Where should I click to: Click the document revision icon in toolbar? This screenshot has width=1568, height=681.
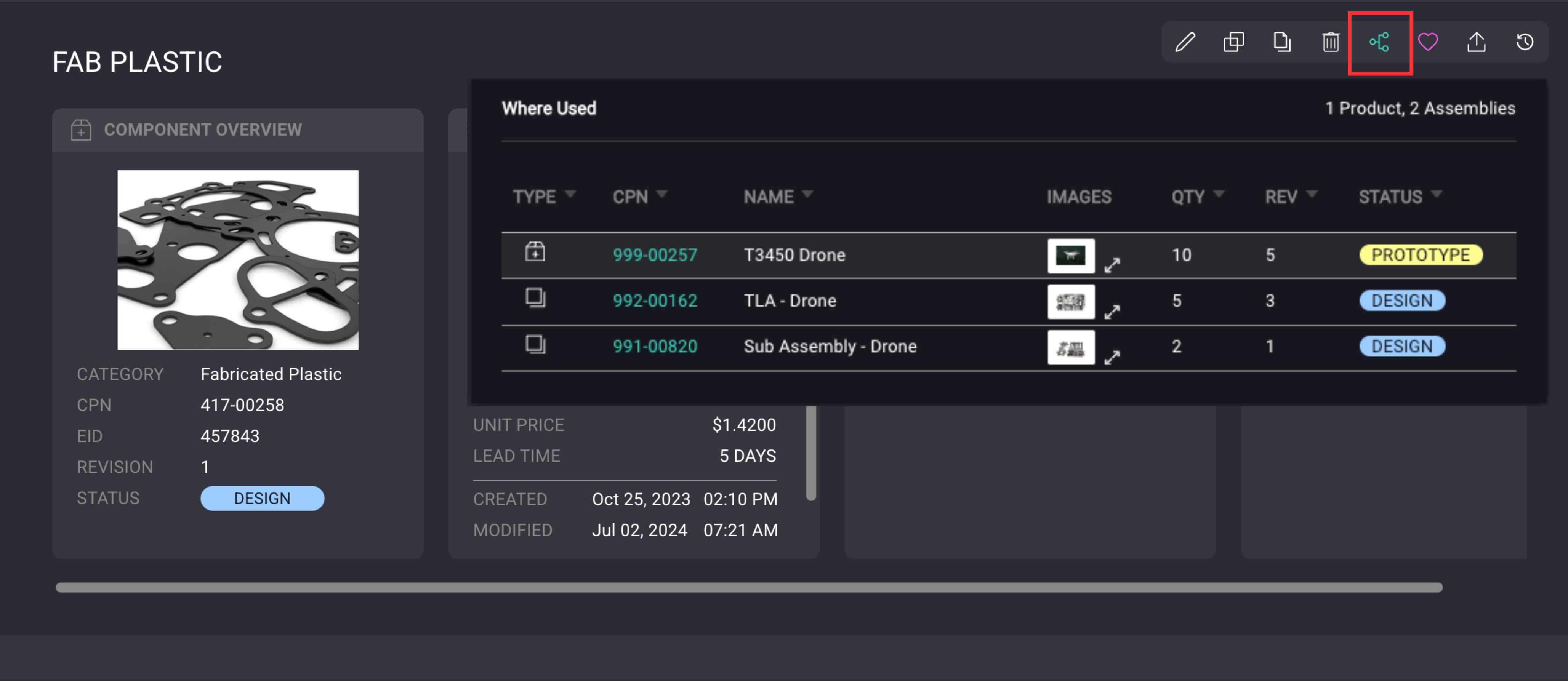click(1282, 42)
